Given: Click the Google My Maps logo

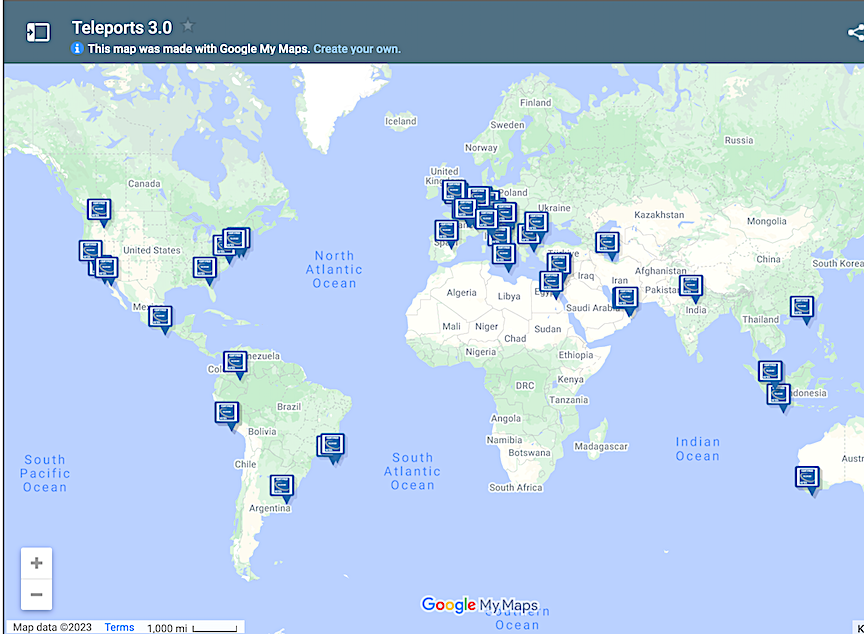Looking at the screenshot, I should coord(479,605).
